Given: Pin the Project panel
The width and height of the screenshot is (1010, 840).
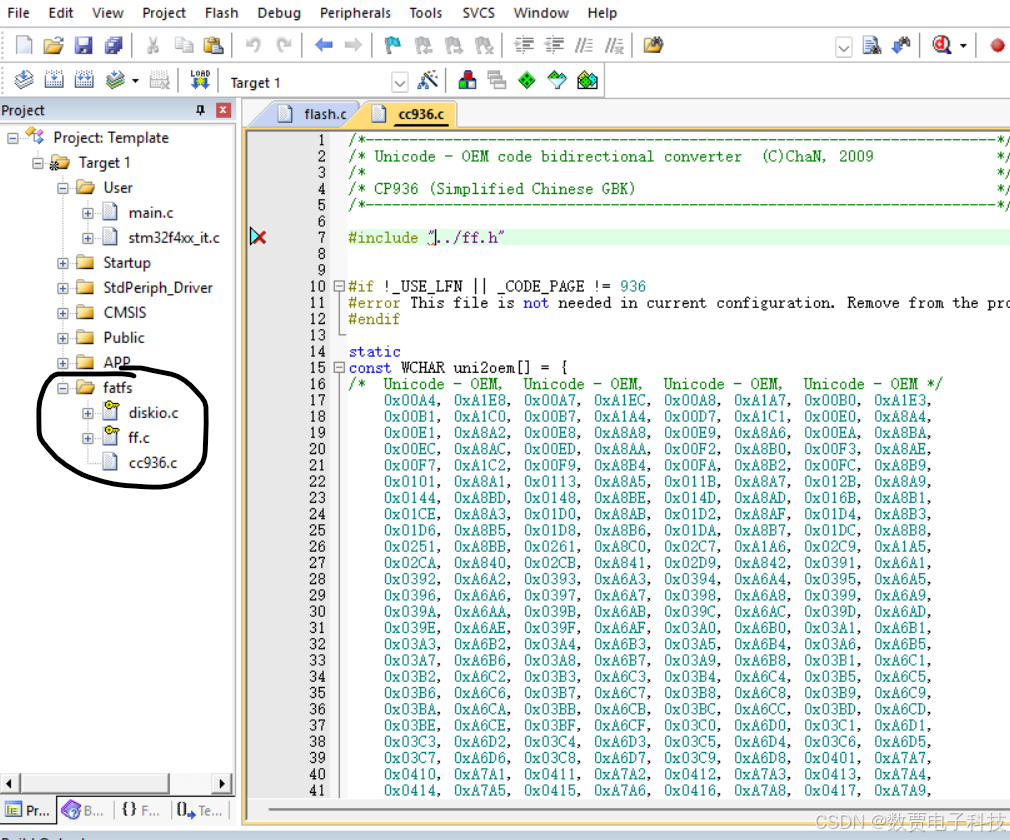Looking at the screenshot, I should click(200, 110).
